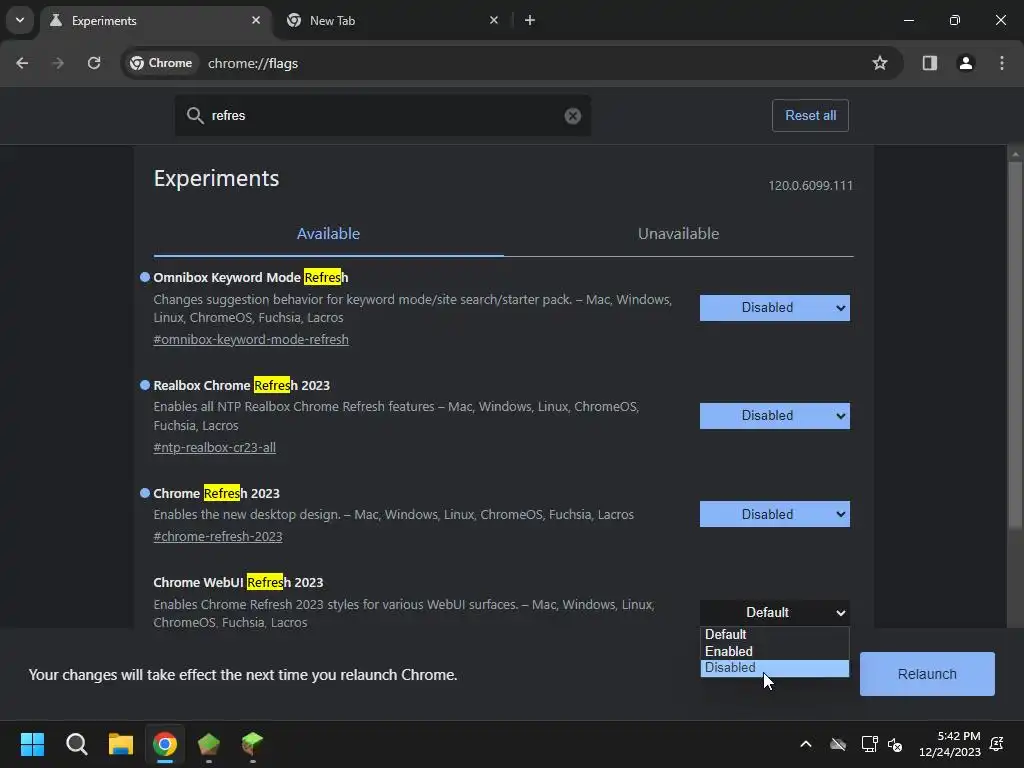
Task: Open the side panel icon
Action: click(x=929, y=63)
